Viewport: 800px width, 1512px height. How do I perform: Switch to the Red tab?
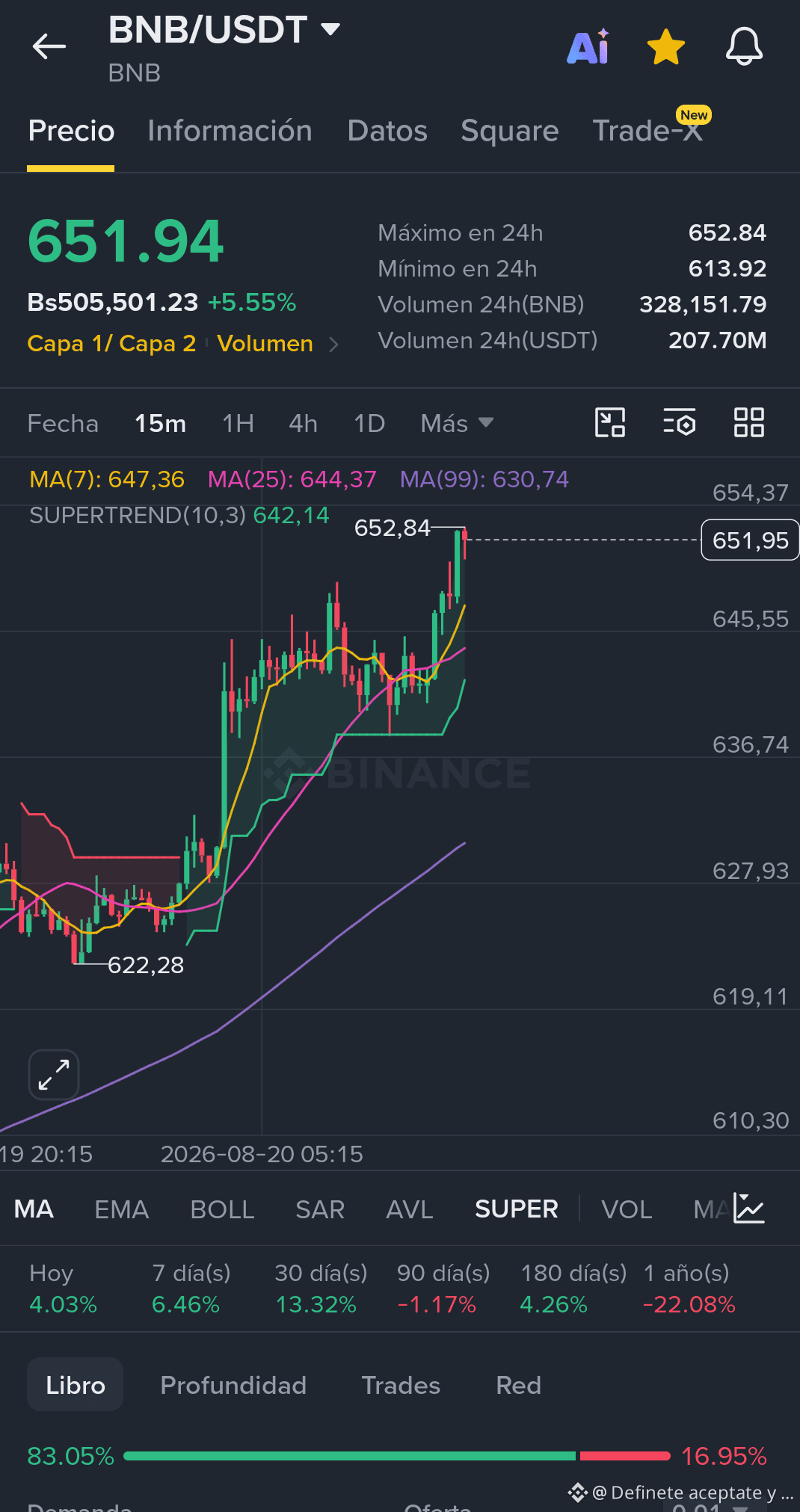tap(518, 1385)
